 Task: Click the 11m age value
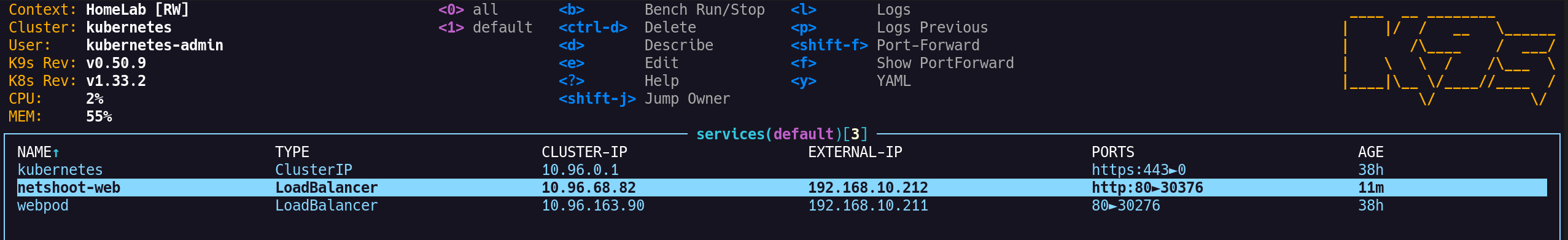(x=1371, y=188)
